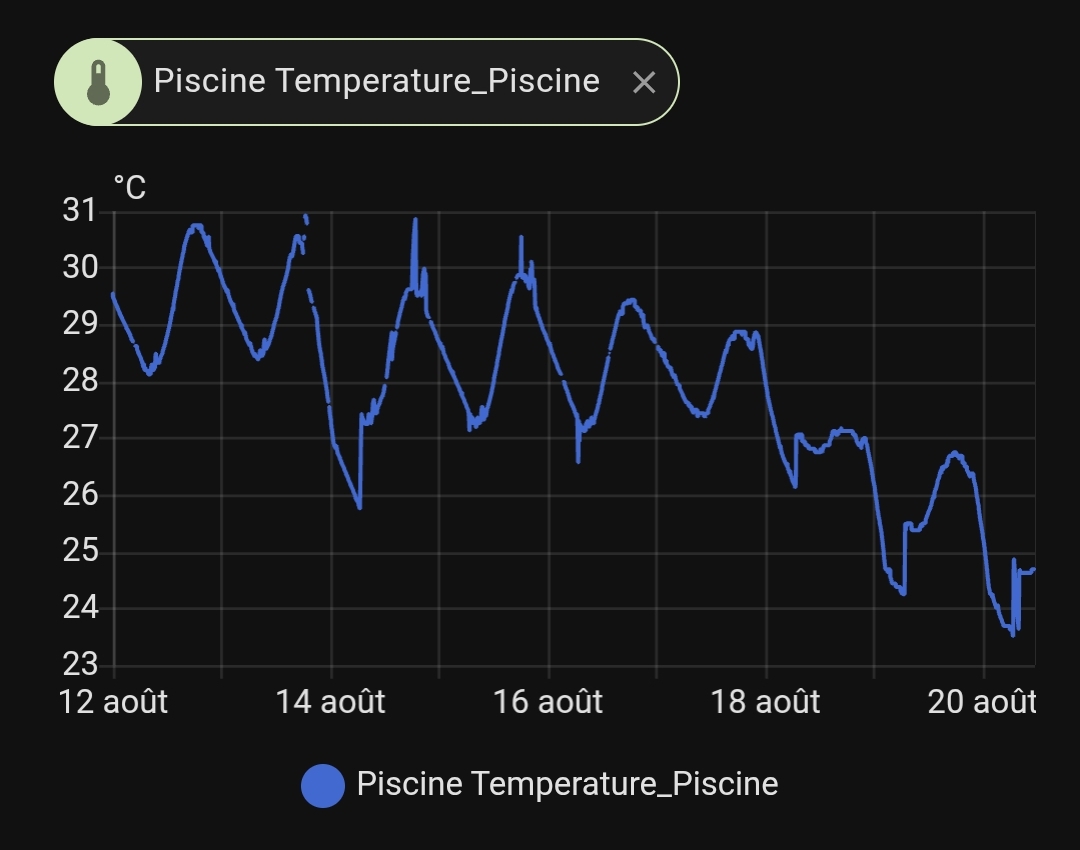
Task: Click the 29 value on the temperature axis
Action: tap(79, 325)
